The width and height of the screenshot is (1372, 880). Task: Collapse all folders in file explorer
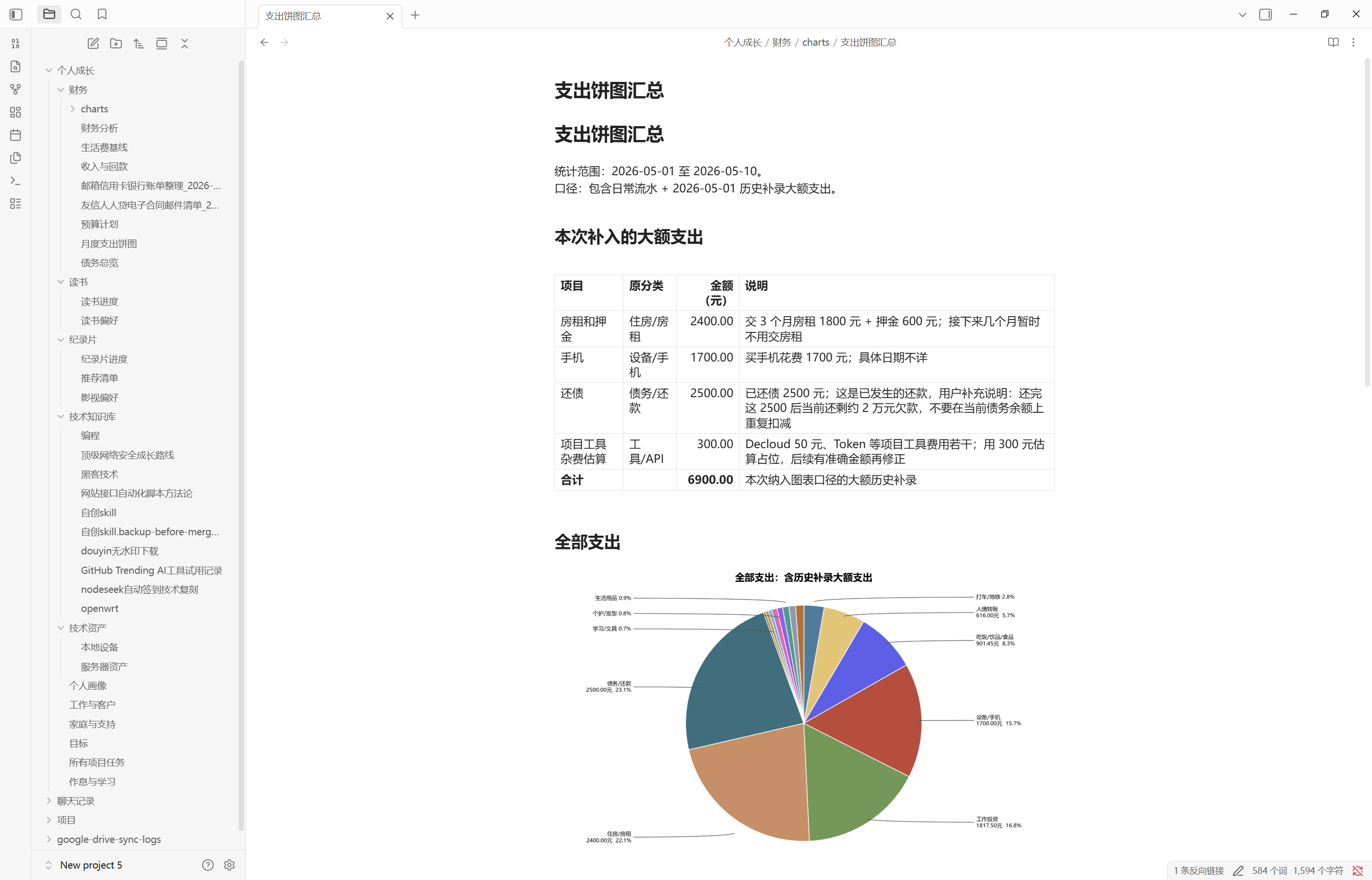click(185, 43)
